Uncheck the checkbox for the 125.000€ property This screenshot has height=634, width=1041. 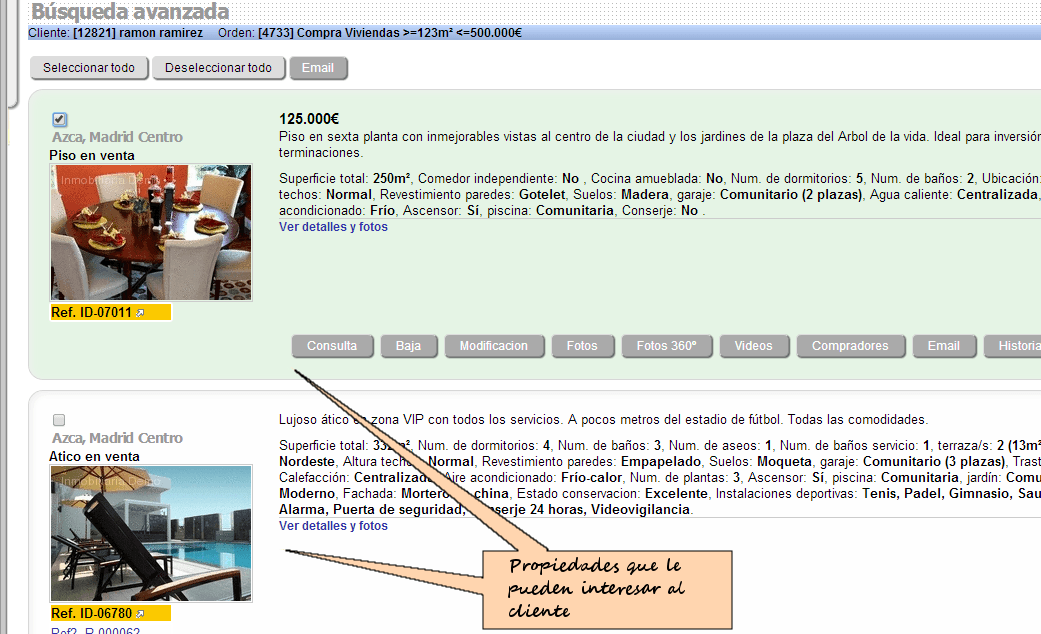tap(59, 120)
